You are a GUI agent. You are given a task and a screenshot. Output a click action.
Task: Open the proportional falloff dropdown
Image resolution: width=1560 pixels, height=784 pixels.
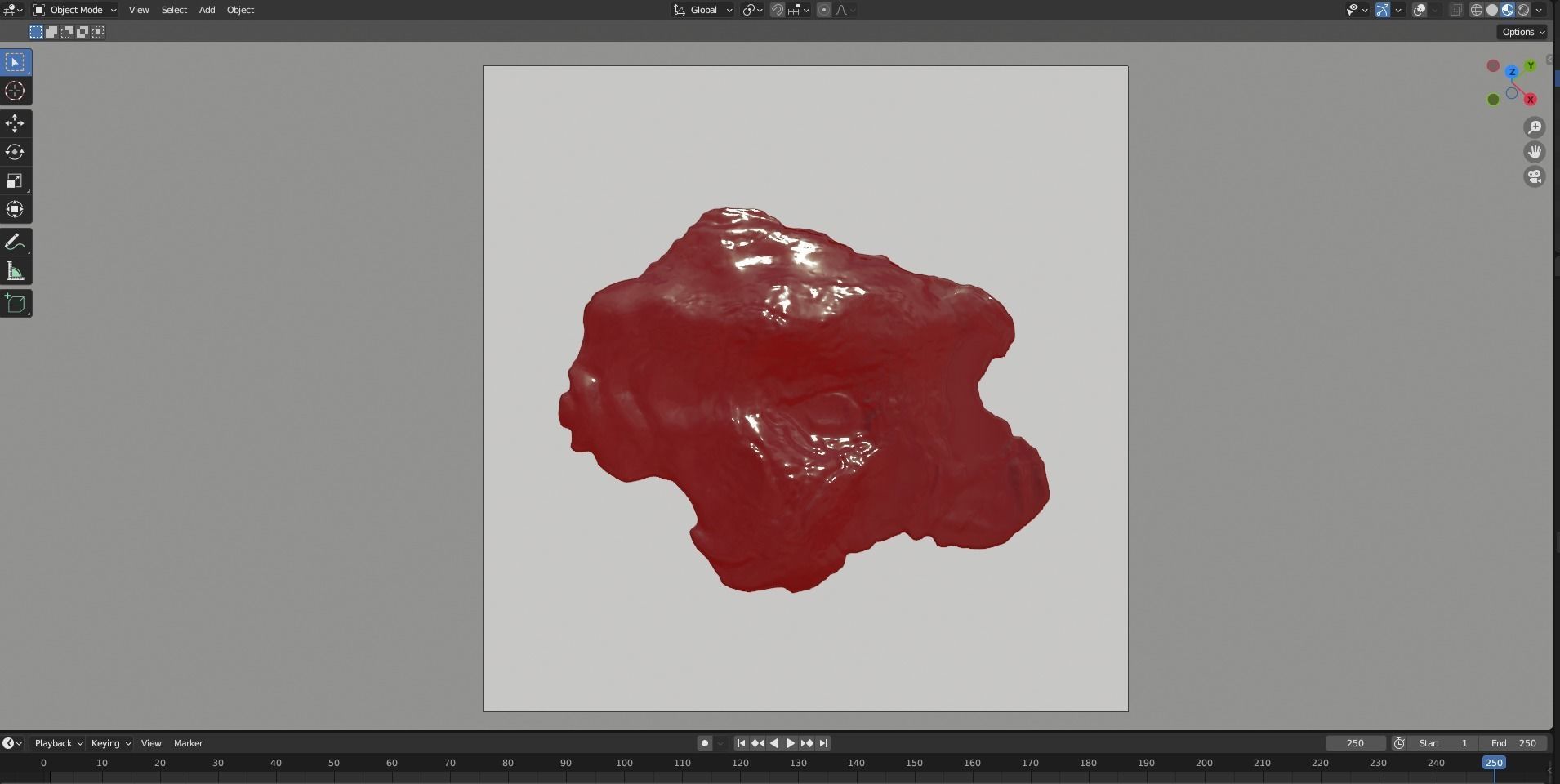[x=845, y=10]
